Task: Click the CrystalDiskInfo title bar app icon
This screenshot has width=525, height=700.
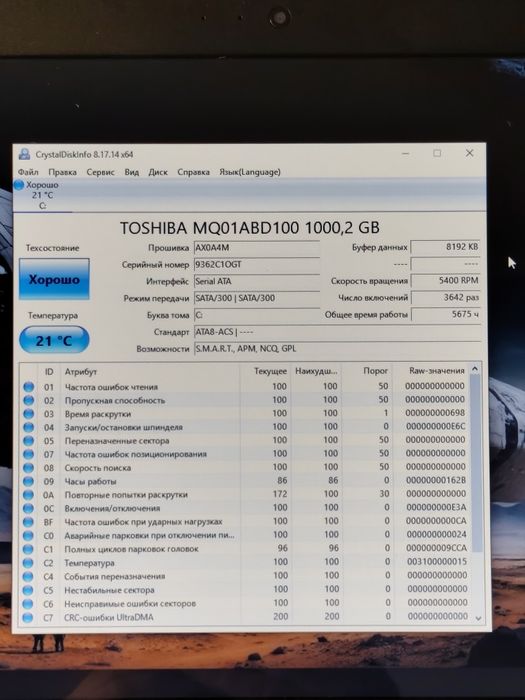Action: (24, 154)
